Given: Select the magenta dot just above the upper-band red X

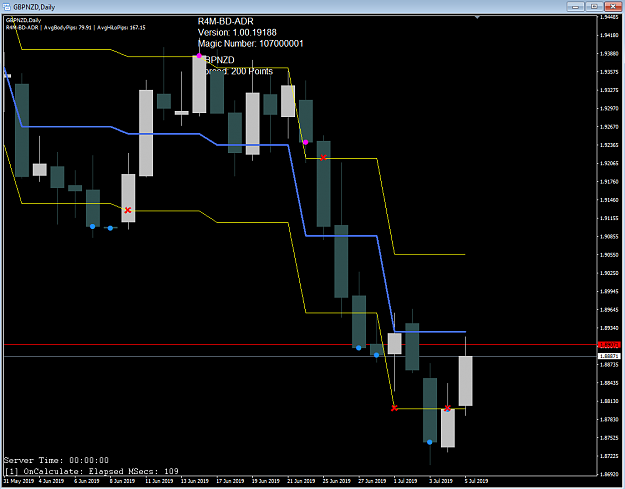Looking at the screenshot, I should click(306, 142).
